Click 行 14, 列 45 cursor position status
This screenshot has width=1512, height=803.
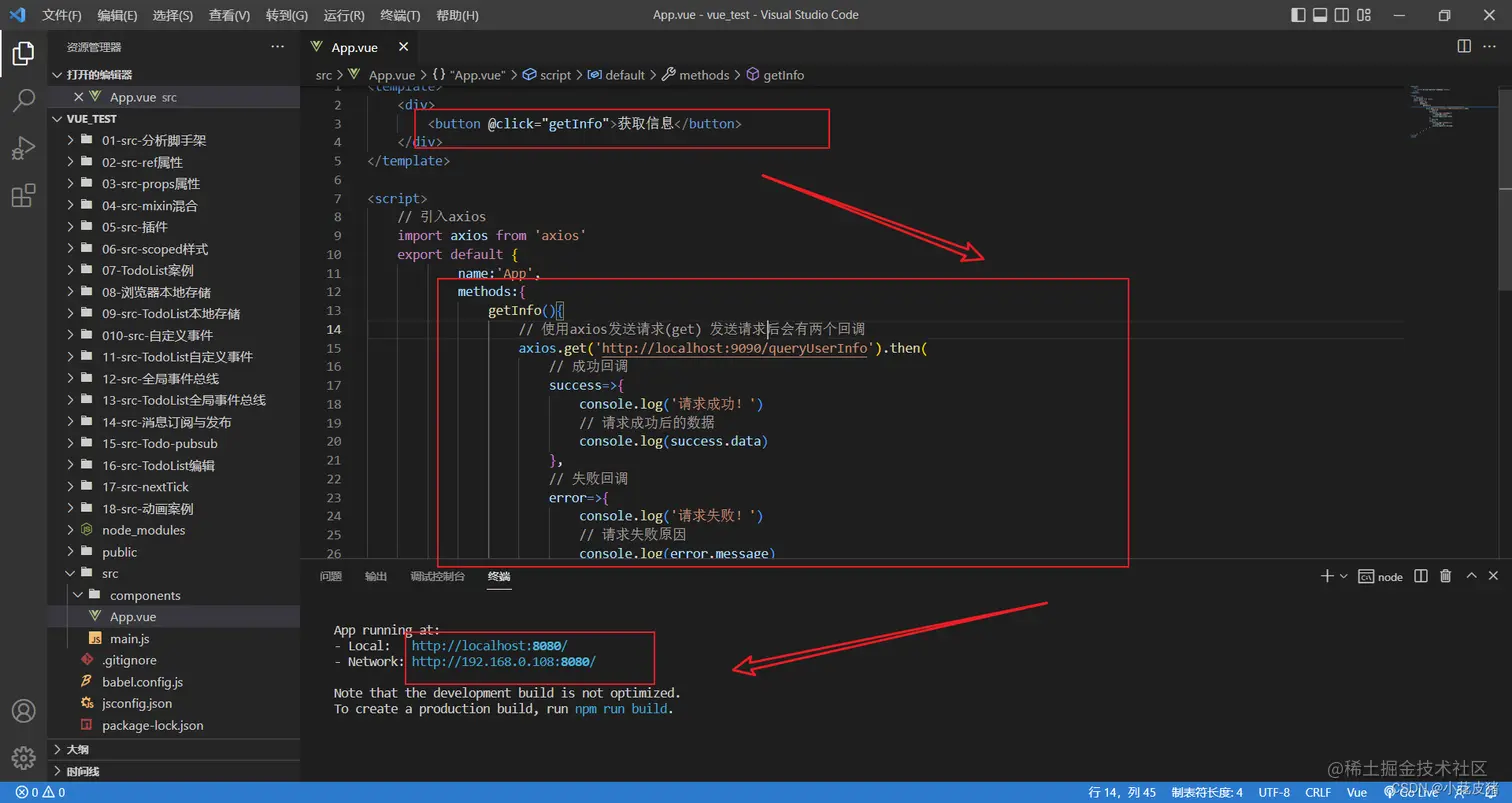tap(1122, 792)
